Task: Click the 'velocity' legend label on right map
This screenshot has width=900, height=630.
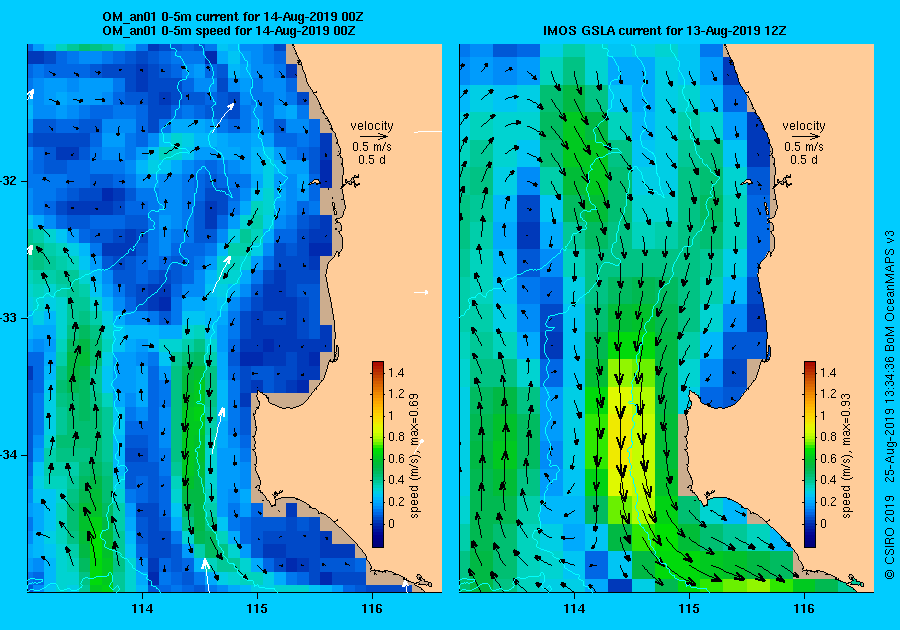Action: (x=804, y=126)
